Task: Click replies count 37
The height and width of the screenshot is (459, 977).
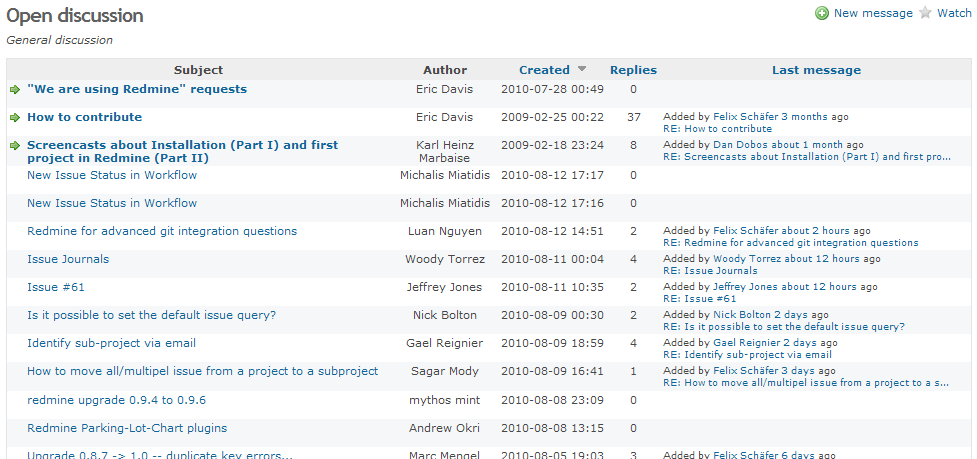Action: click(633, 117)
